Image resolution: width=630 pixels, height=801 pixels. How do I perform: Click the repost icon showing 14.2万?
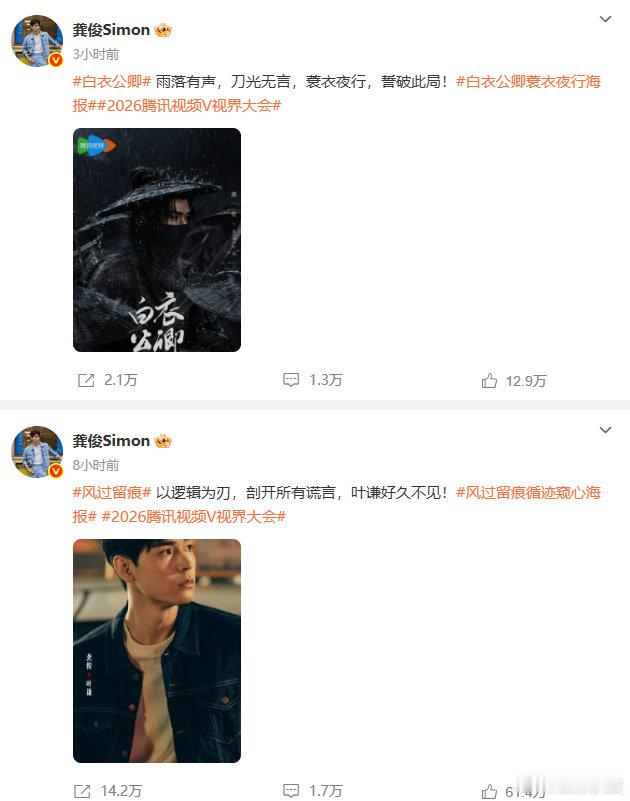click(x=82, y=791)
